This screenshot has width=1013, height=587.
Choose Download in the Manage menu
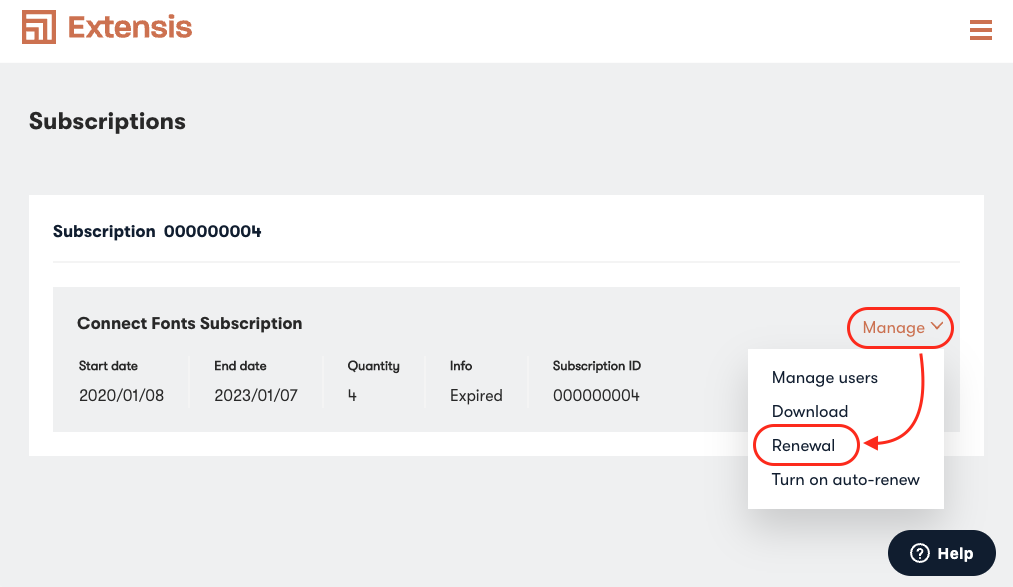click(x=809, y=411)
